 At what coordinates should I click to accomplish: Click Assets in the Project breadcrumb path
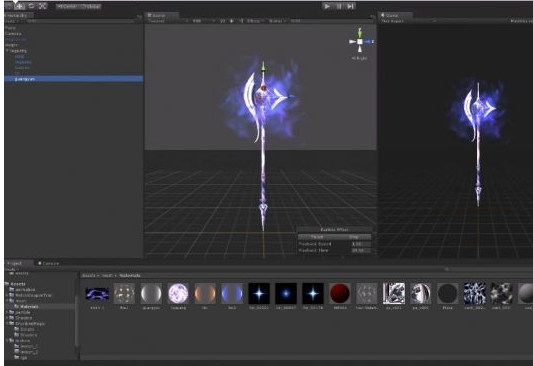coord(89,275)
